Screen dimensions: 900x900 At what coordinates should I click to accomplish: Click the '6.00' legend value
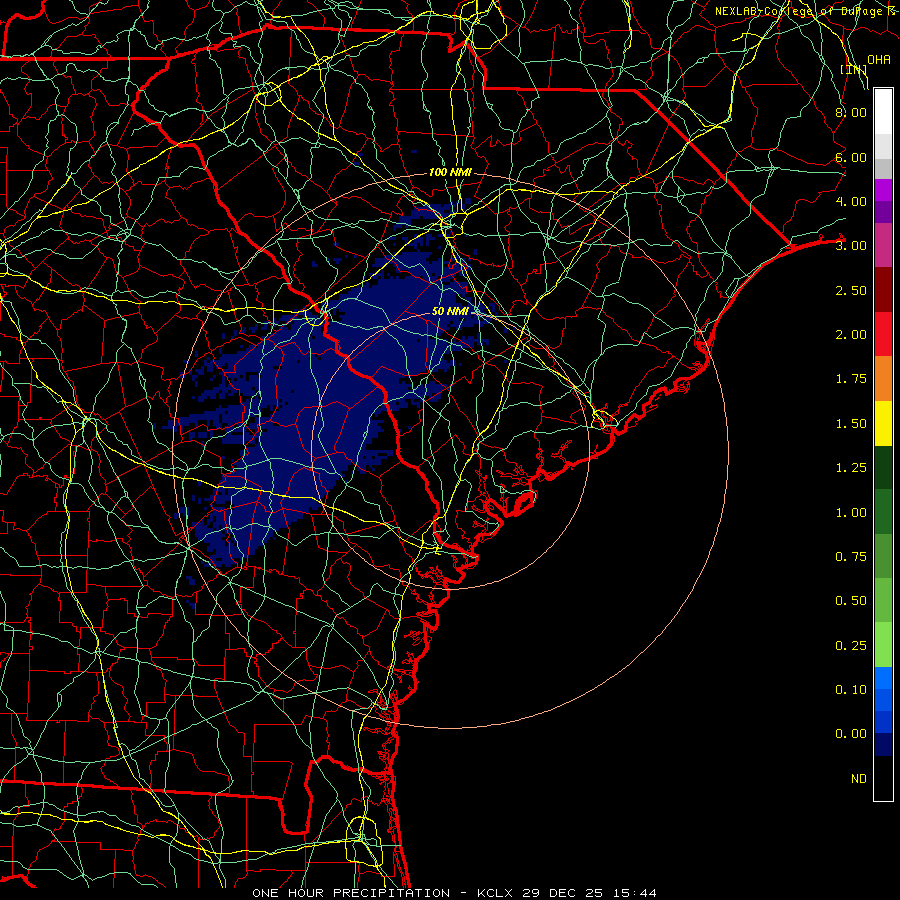click(851, 157)
